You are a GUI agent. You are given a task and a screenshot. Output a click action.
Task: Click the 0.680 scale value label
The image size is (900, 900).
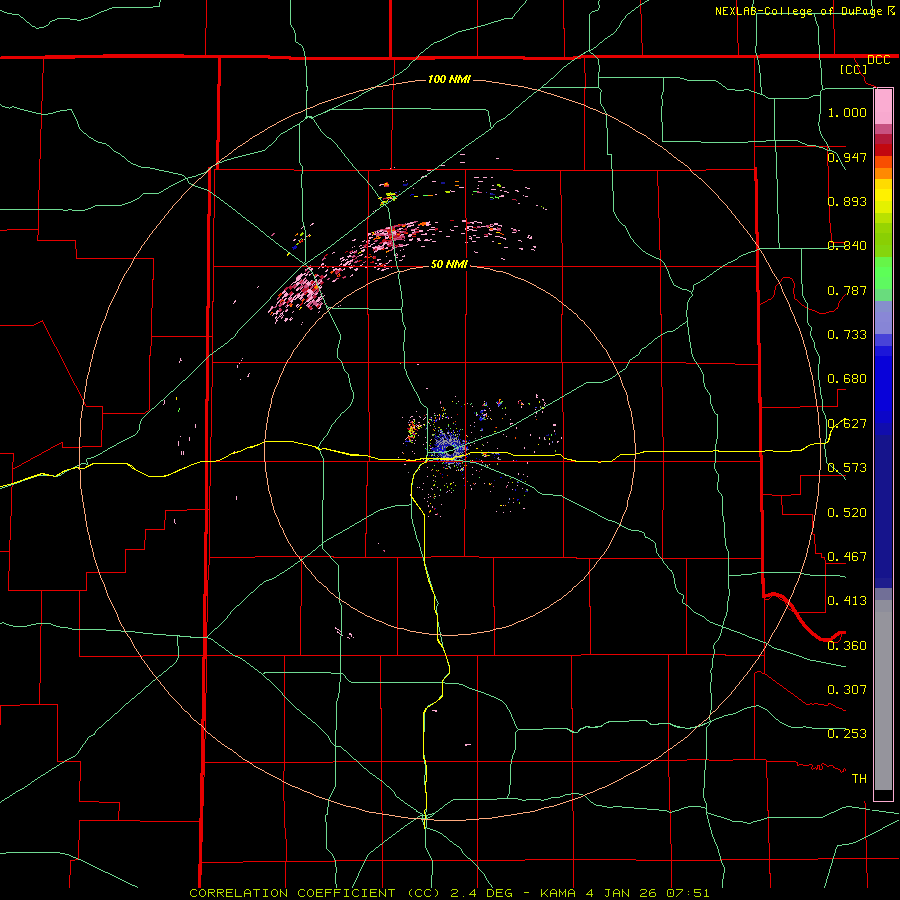tap(847, 378)
